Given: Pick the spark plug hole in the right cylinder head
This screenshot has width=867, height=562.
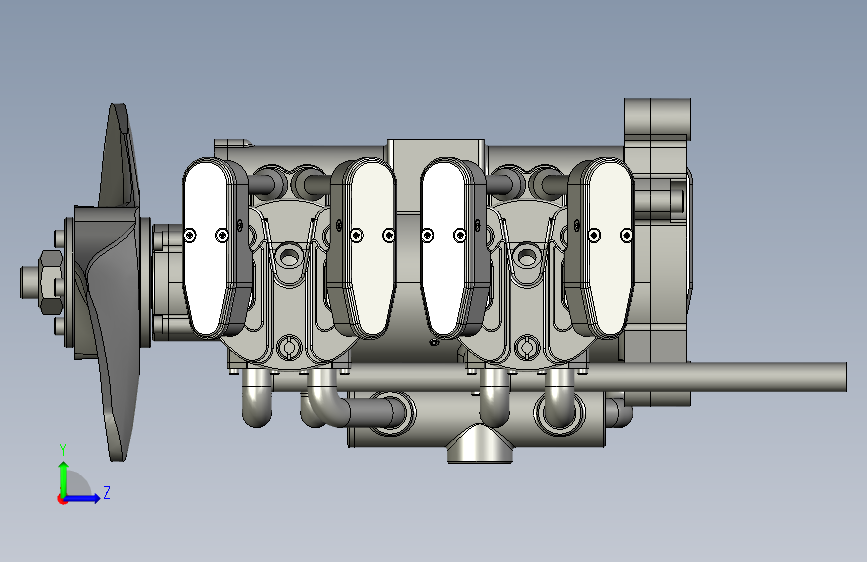Looking at the screenshot, I should pyautogui.click(x=526, y=257).
